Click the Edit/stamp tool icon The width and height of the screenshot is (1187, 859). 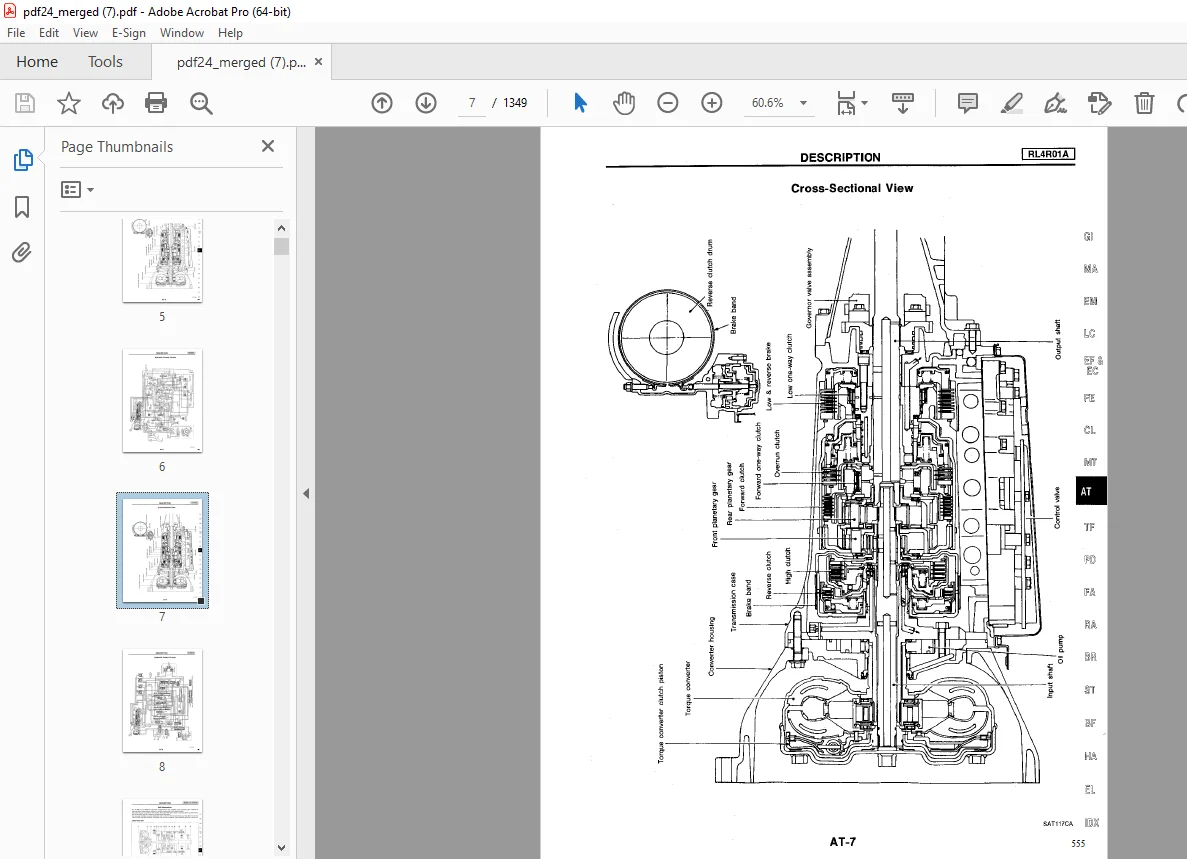tap(1099, 103)
